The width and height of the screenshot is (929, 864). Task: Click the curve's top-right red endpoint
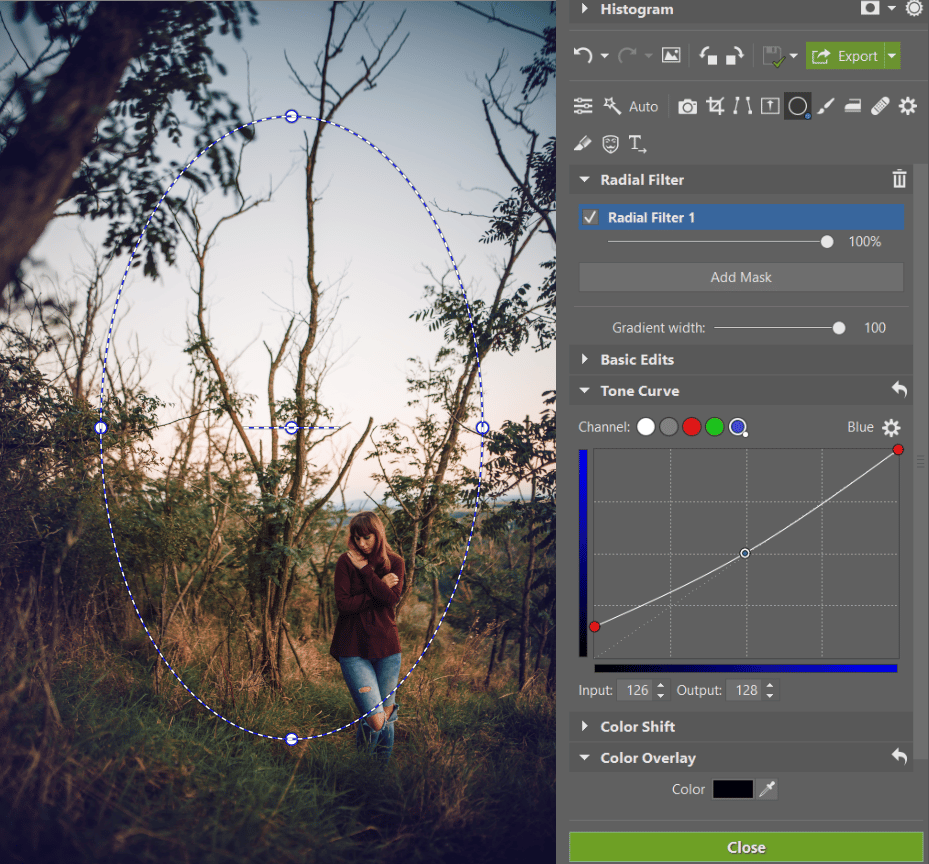coord(898,450)
